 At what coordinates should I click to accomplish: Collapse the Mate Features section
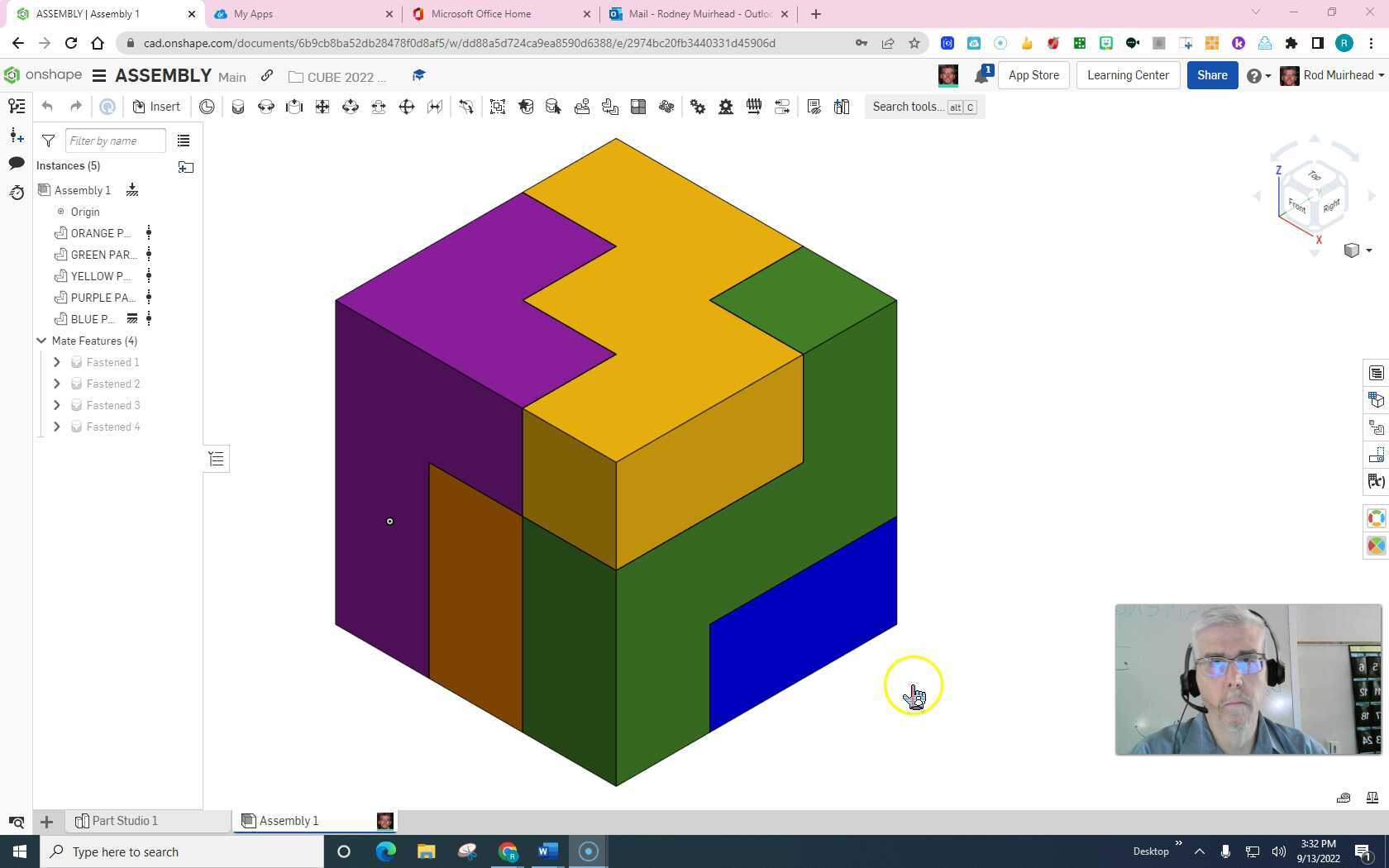[41, 341]
